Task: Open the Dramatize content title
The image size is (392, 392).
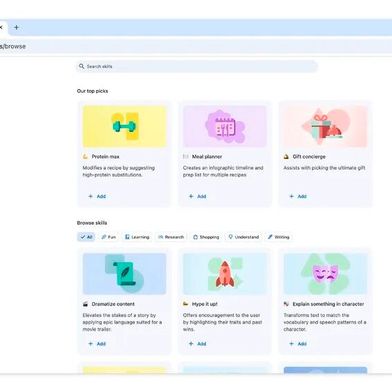Action: pyautogui.click(x=113, y=304)
